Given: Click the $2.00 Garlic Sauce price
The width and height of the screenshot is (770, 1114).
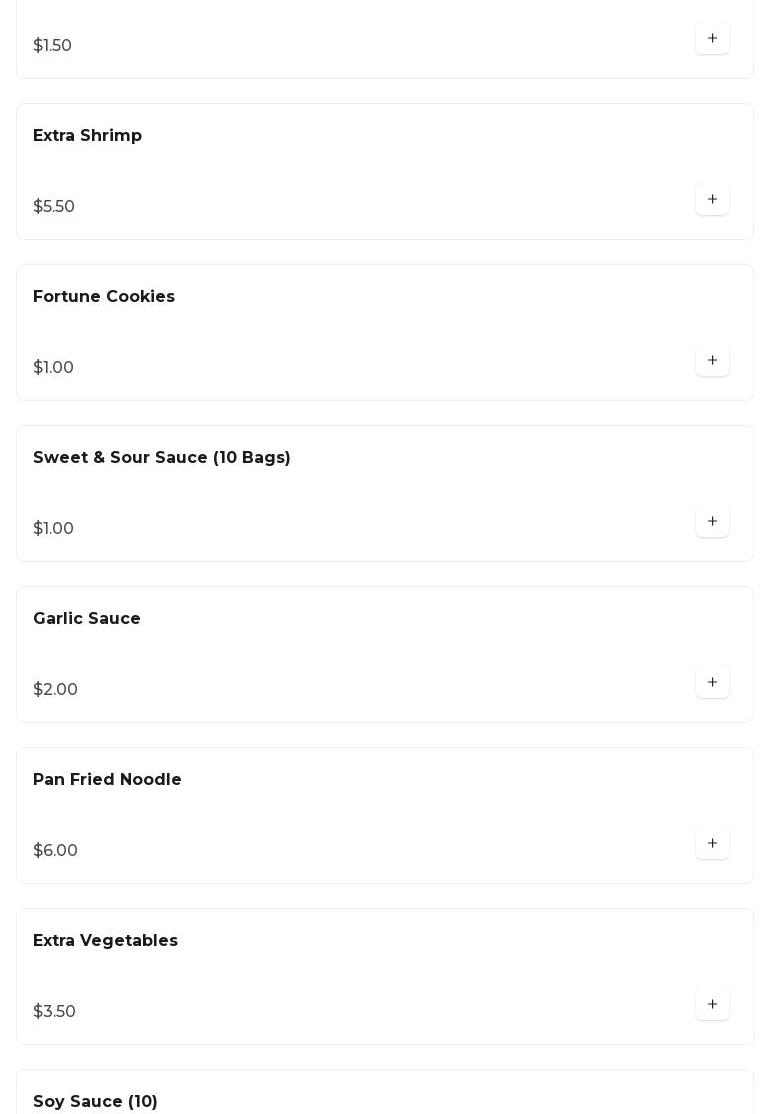Looking at the screenshot, I should (55, 690).
